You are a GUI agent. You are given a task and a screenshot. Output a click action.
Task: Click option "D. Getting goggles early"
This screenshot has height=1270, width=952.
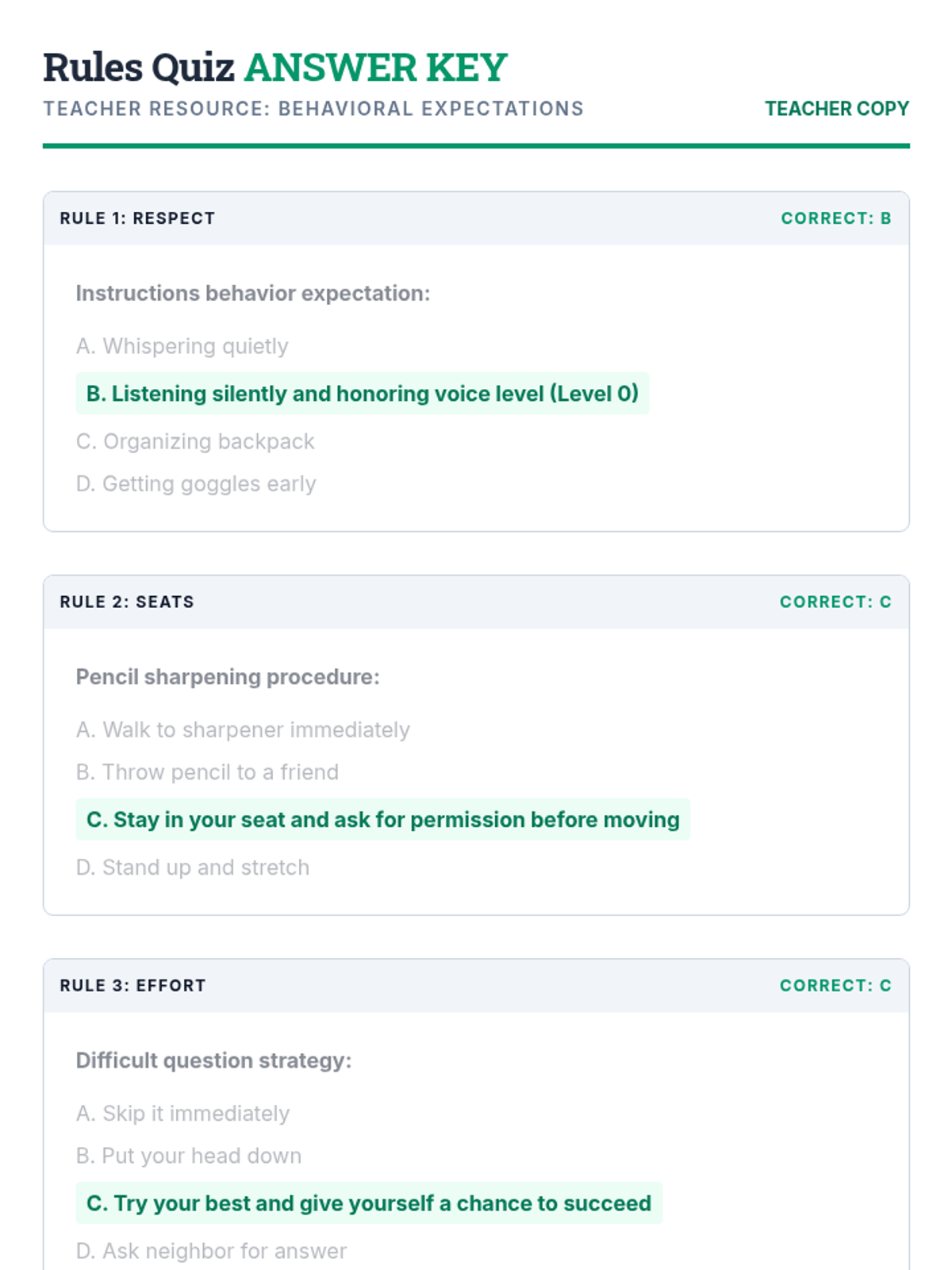(x=196, y=483)
